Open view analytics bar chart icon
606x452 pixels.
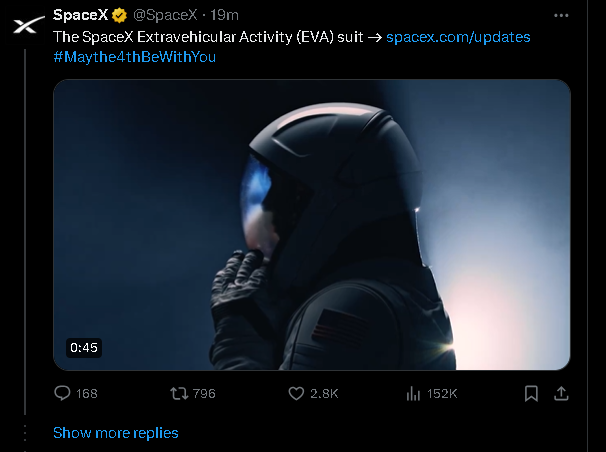[x=413, y=394]
